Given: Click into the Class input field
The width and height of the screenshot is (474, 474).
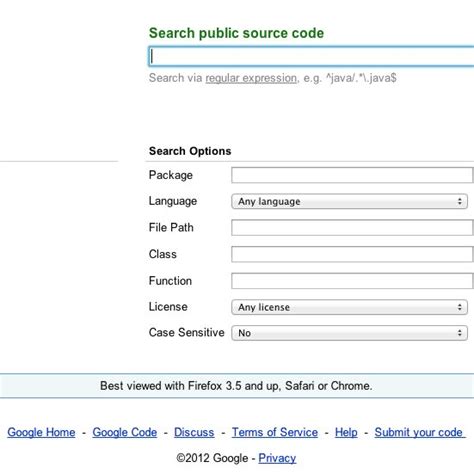Looking at the screenshot, I should point(352,254).
